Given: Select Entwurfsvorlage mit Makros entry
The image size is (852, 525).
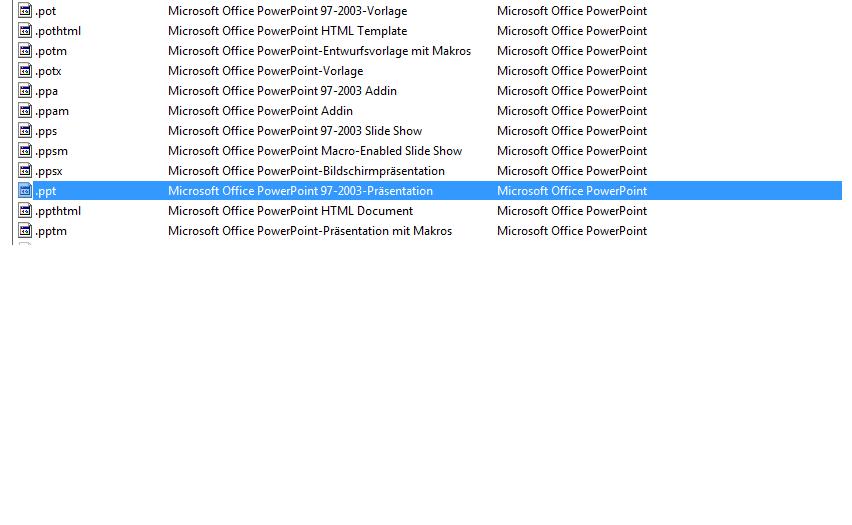Looking at the screenshot, I should [x=320, y=51].
